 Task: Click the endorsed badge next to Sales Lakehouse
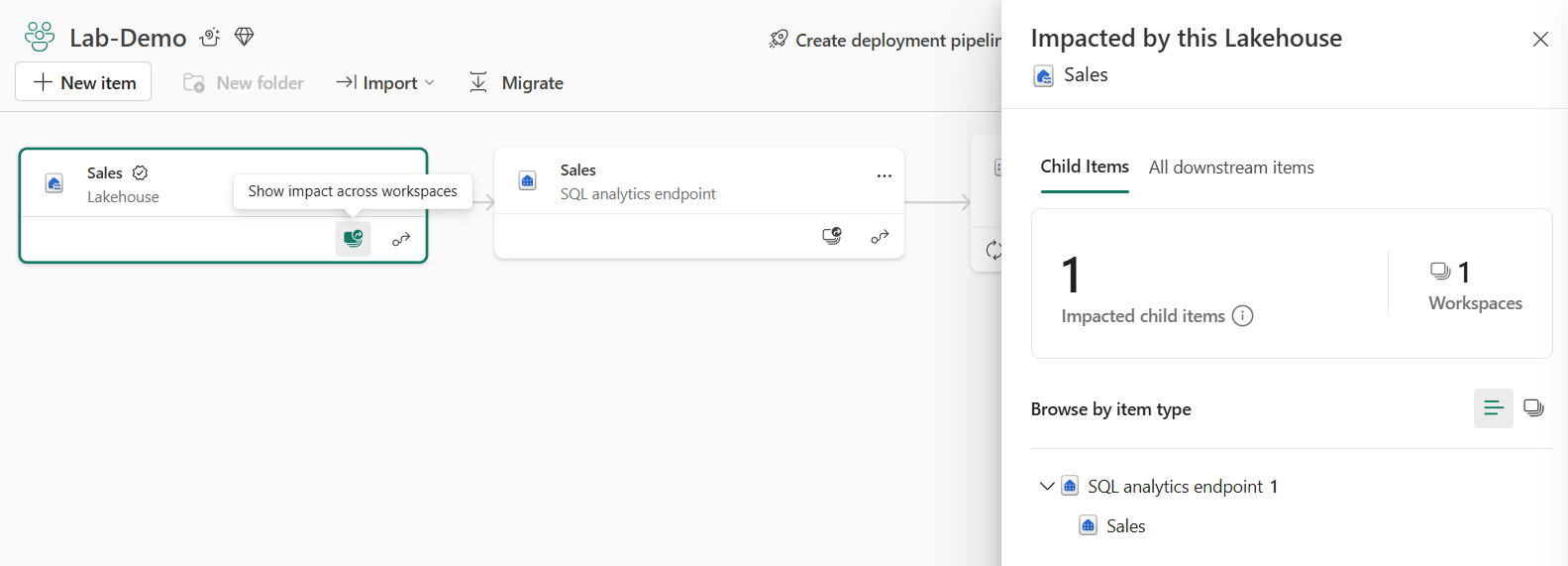point(141,172)
